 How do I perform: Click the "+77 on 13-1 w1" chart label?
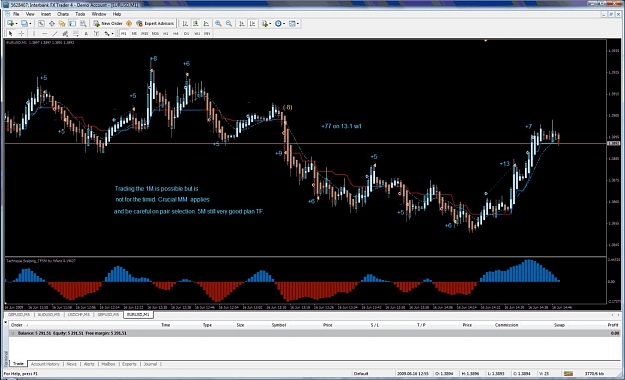point(341,126)
